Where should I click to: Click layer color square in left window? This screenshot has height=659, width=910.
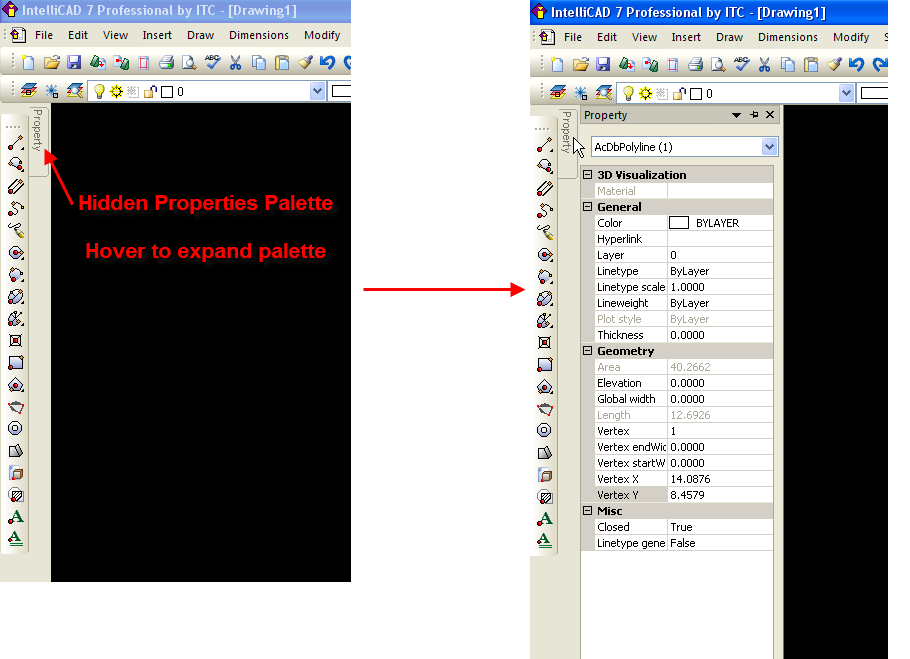click(x=167, y=92)
